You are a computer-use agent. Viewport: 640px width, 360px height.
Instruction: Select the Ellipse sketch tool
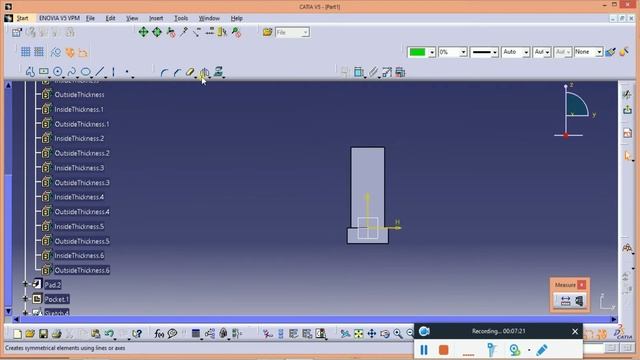(85, 72)
